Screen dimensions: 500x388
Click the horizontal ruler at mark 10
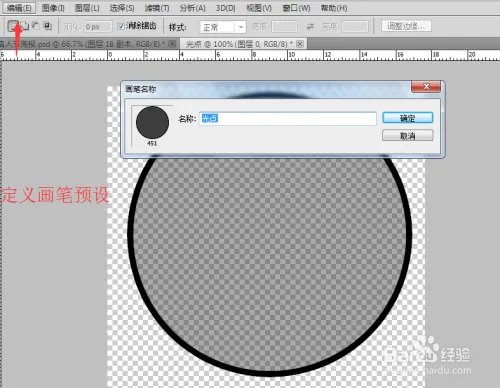(291, 55)
